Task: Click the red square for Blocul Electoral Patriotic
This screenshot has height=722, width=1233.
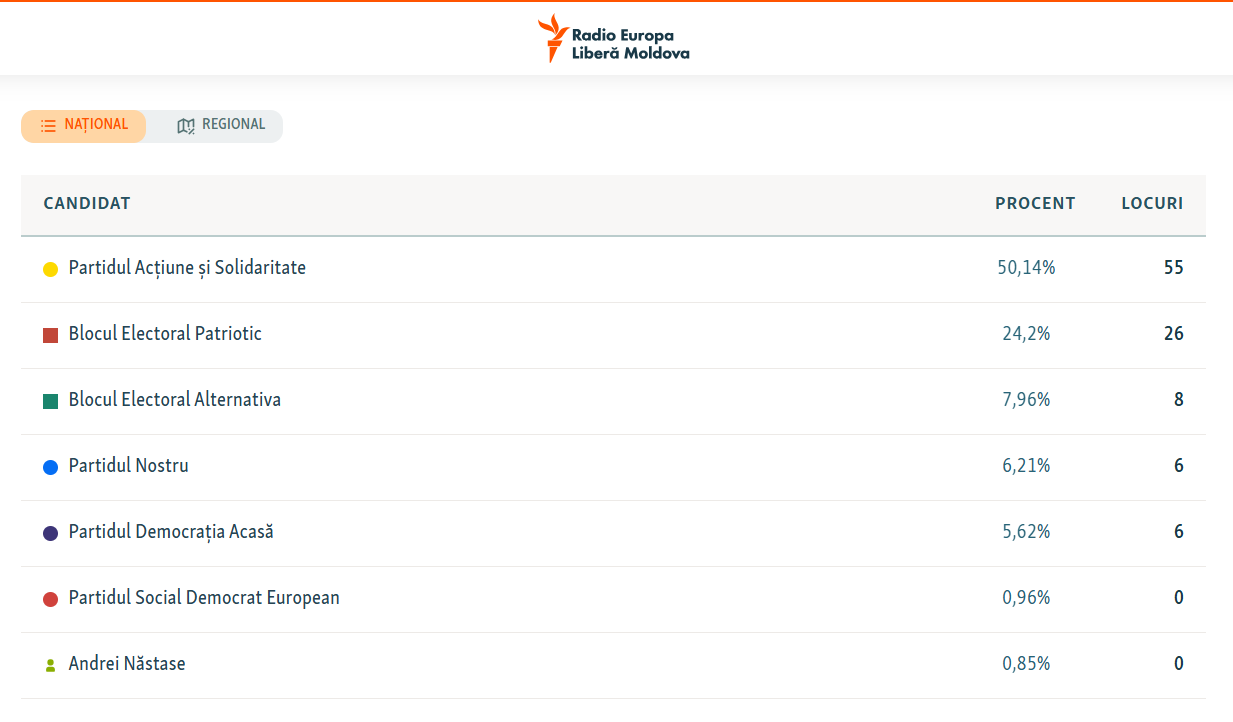Action: (x=50, y=335)
